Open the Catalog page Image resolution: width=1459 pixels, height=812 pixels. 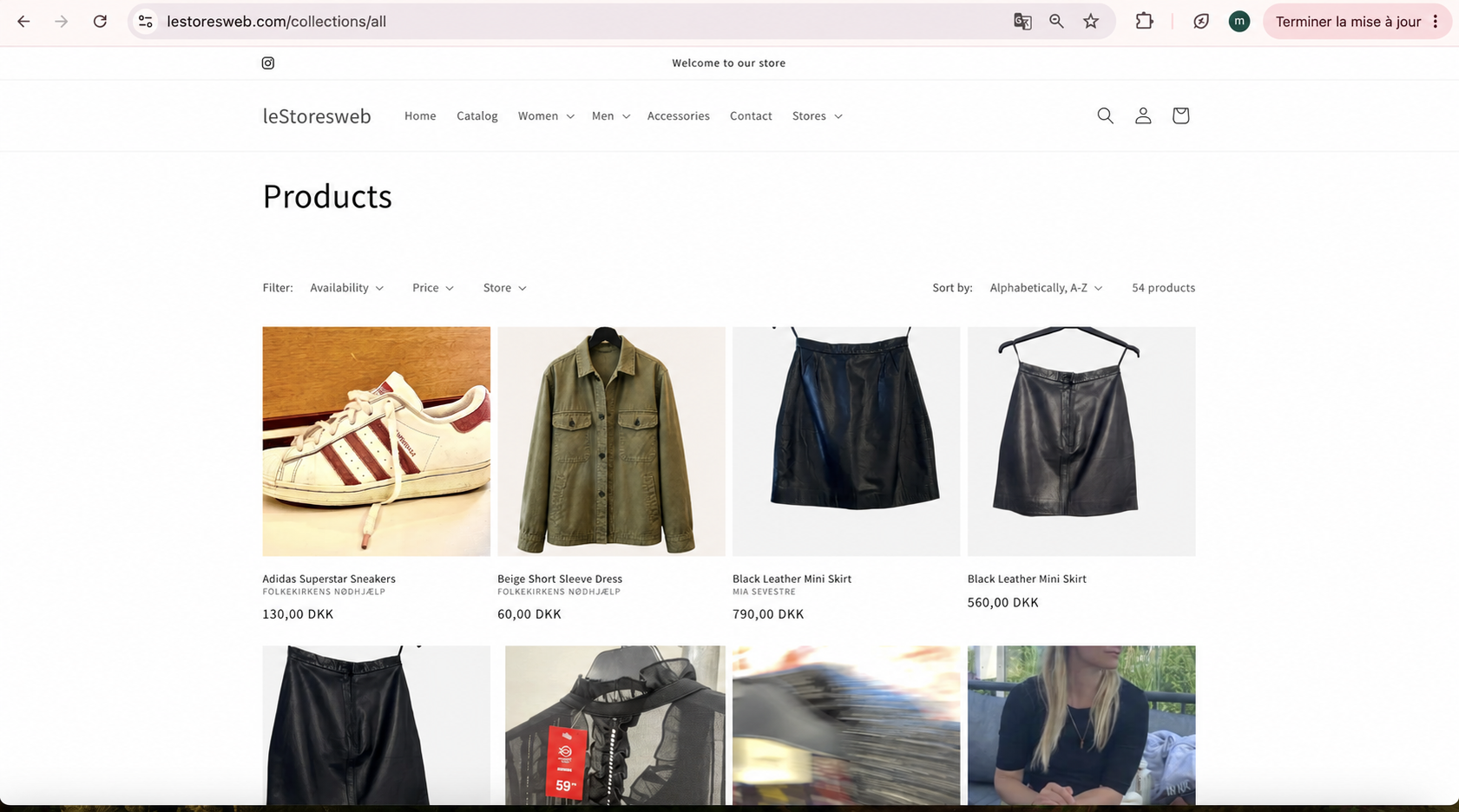(x=477, y=116)
